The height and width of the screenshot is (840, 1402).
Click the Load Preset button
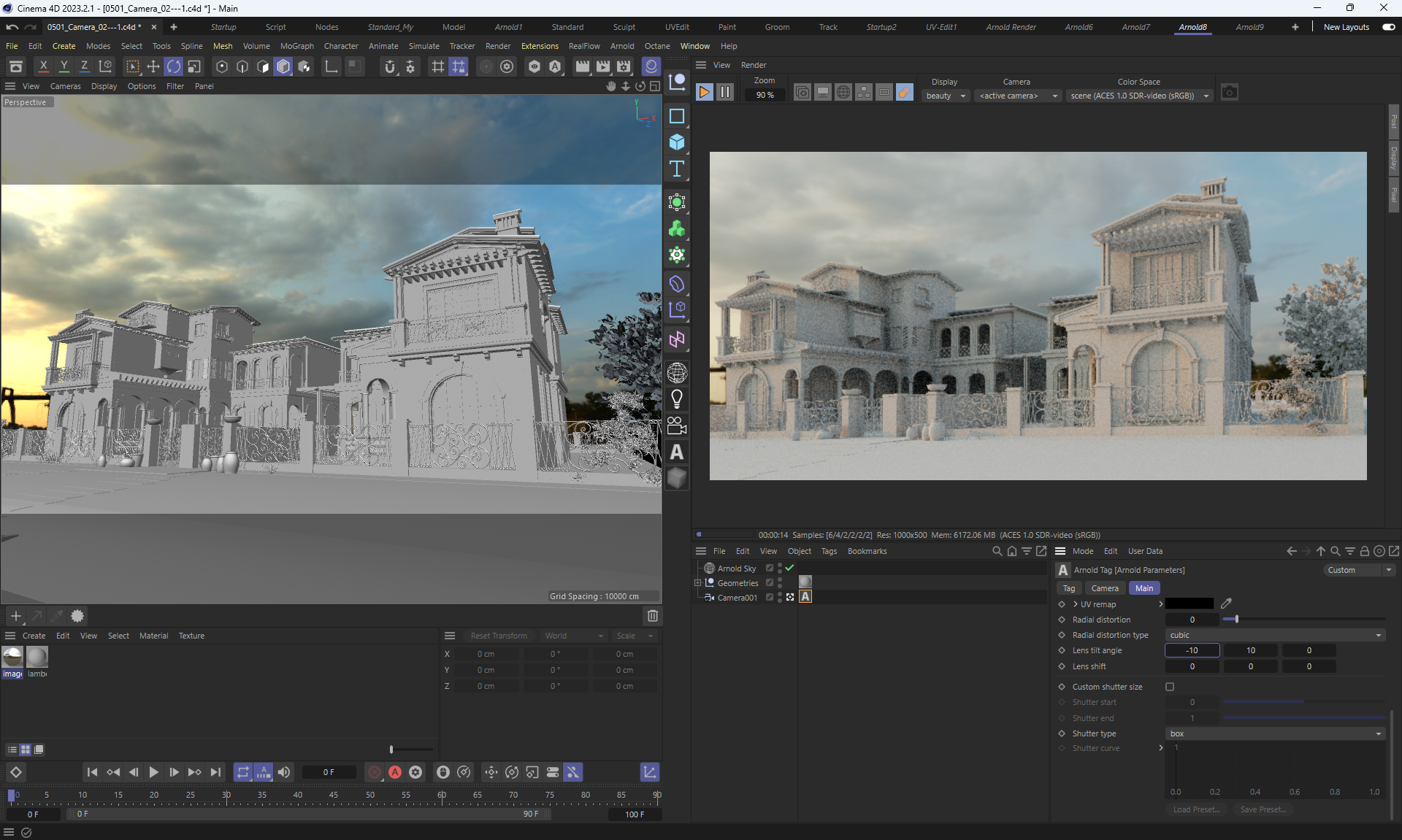click(1196, 809)
